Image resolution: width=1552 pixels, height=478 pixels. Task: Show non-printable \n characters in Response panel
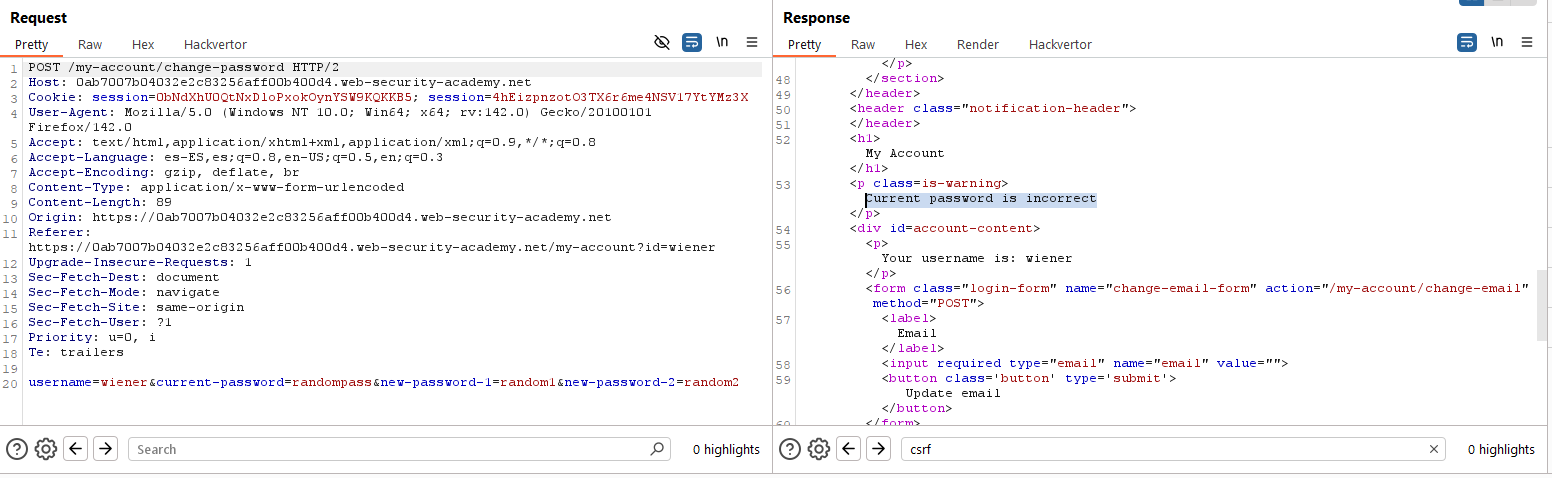coord(1496,42)
